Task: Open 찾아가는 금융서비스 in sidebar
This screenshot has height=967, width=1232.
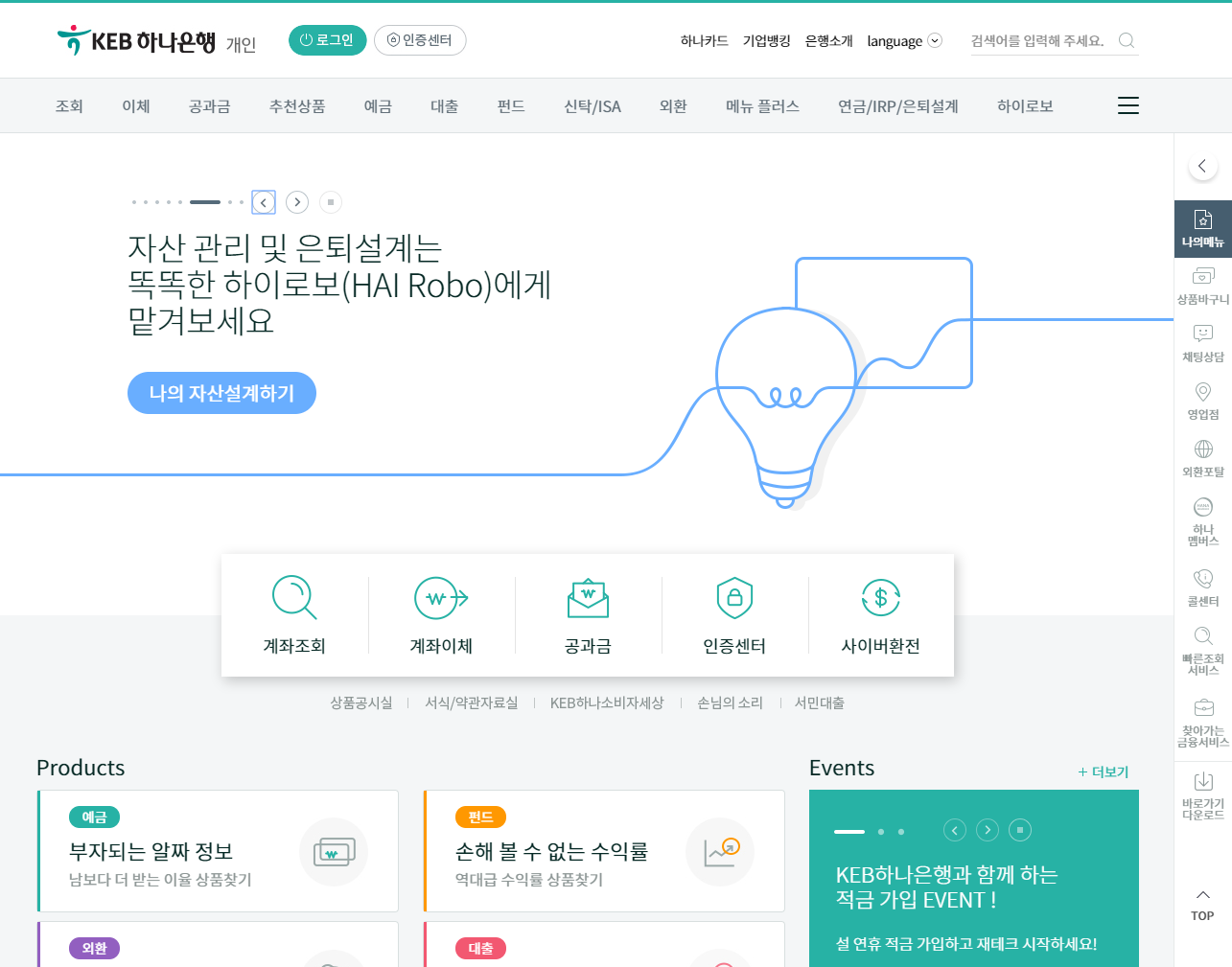Action: 1202,723
